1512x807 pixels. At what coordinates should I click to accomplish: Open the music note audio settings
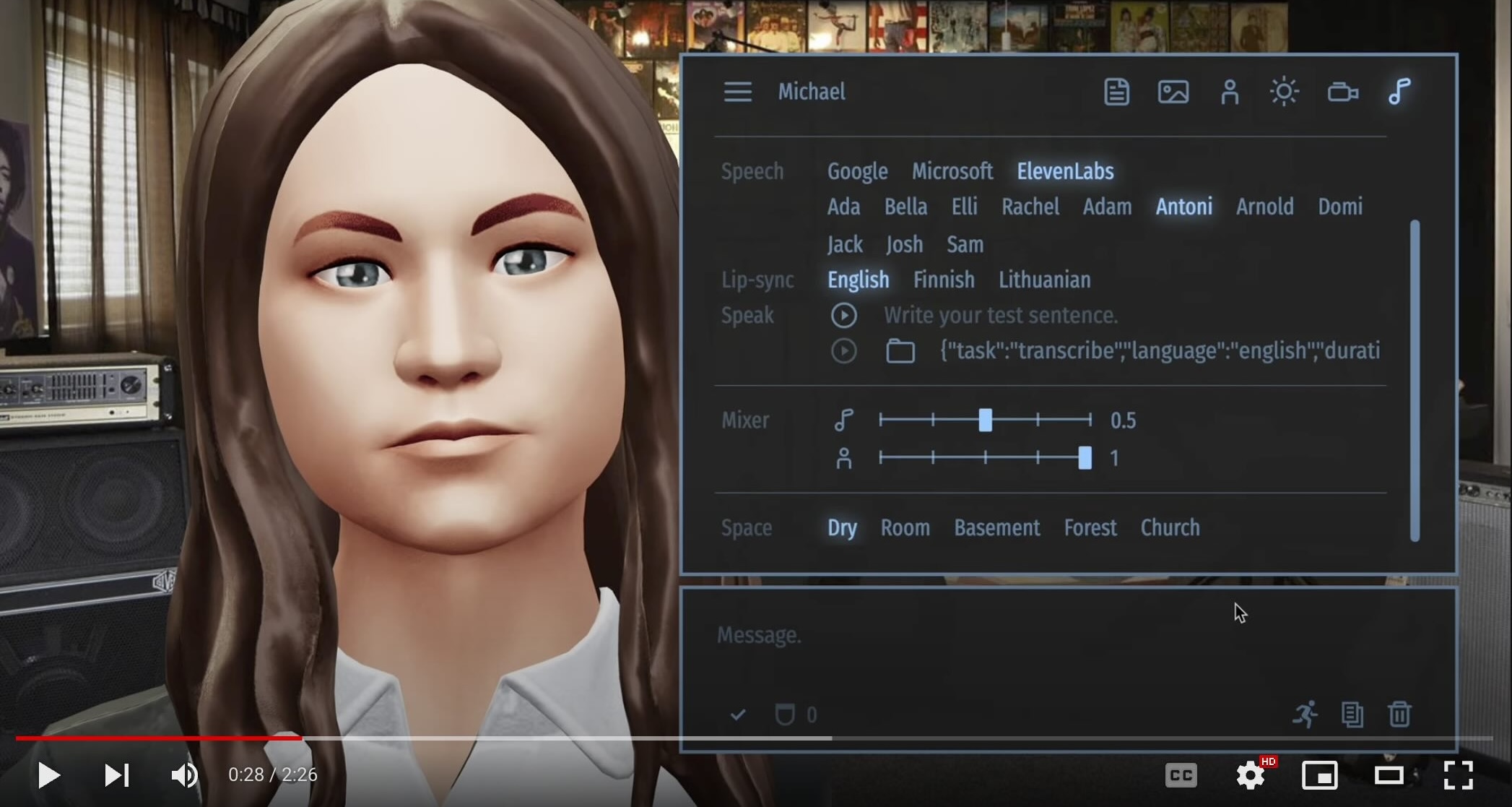[x=1399, y=92]
